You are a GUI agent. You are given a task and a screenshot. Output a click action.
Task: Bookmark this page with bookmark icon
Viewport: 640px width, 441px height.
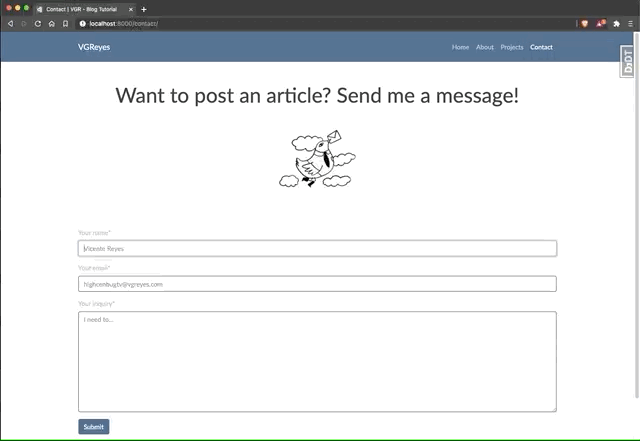[x=65, y=23]
